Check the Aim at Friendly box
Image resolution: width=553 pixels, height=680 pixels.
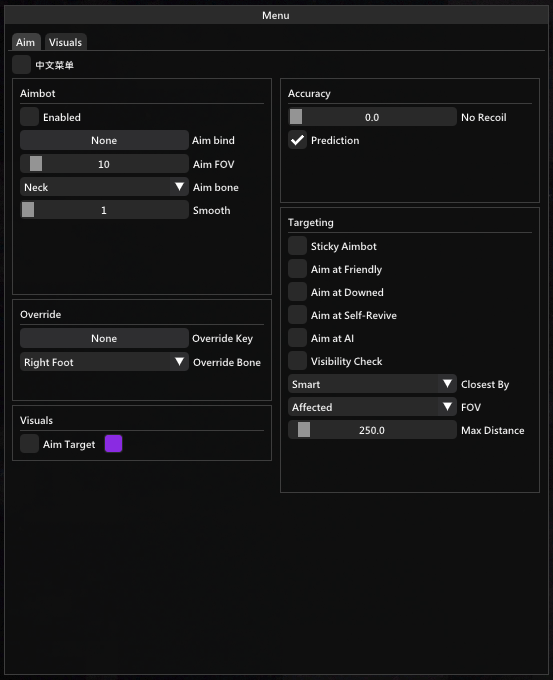point(298,269)
